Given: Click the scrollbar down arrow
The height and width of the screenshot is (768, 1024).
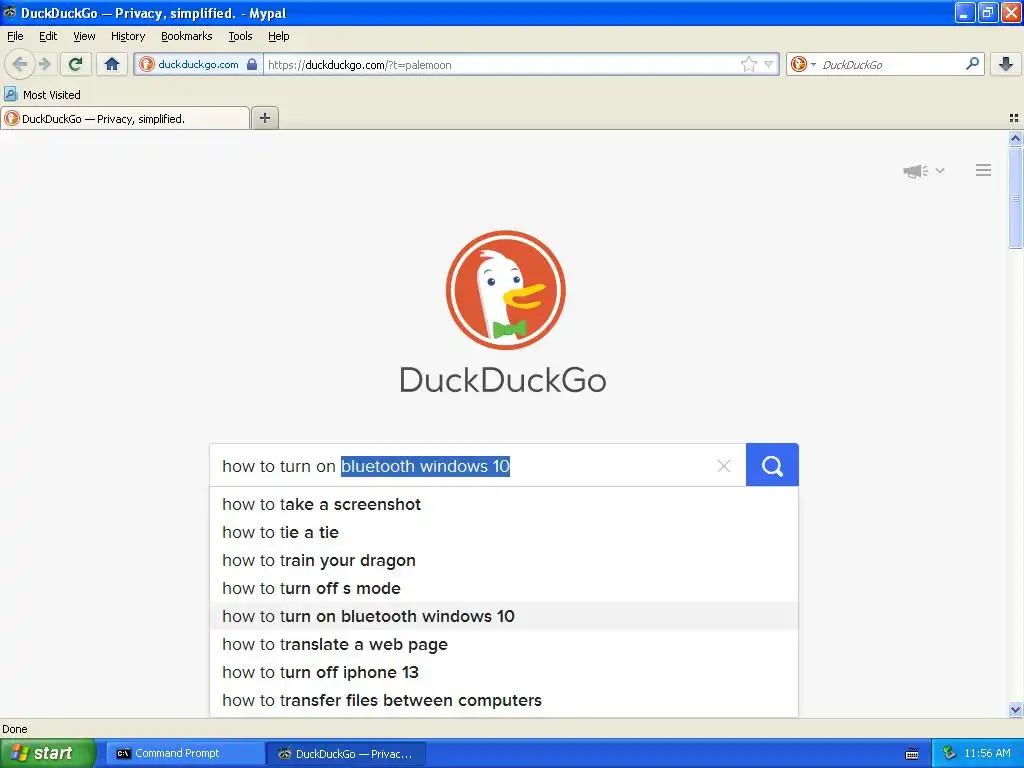Looking at the screenshot, I should (1015, 709).
